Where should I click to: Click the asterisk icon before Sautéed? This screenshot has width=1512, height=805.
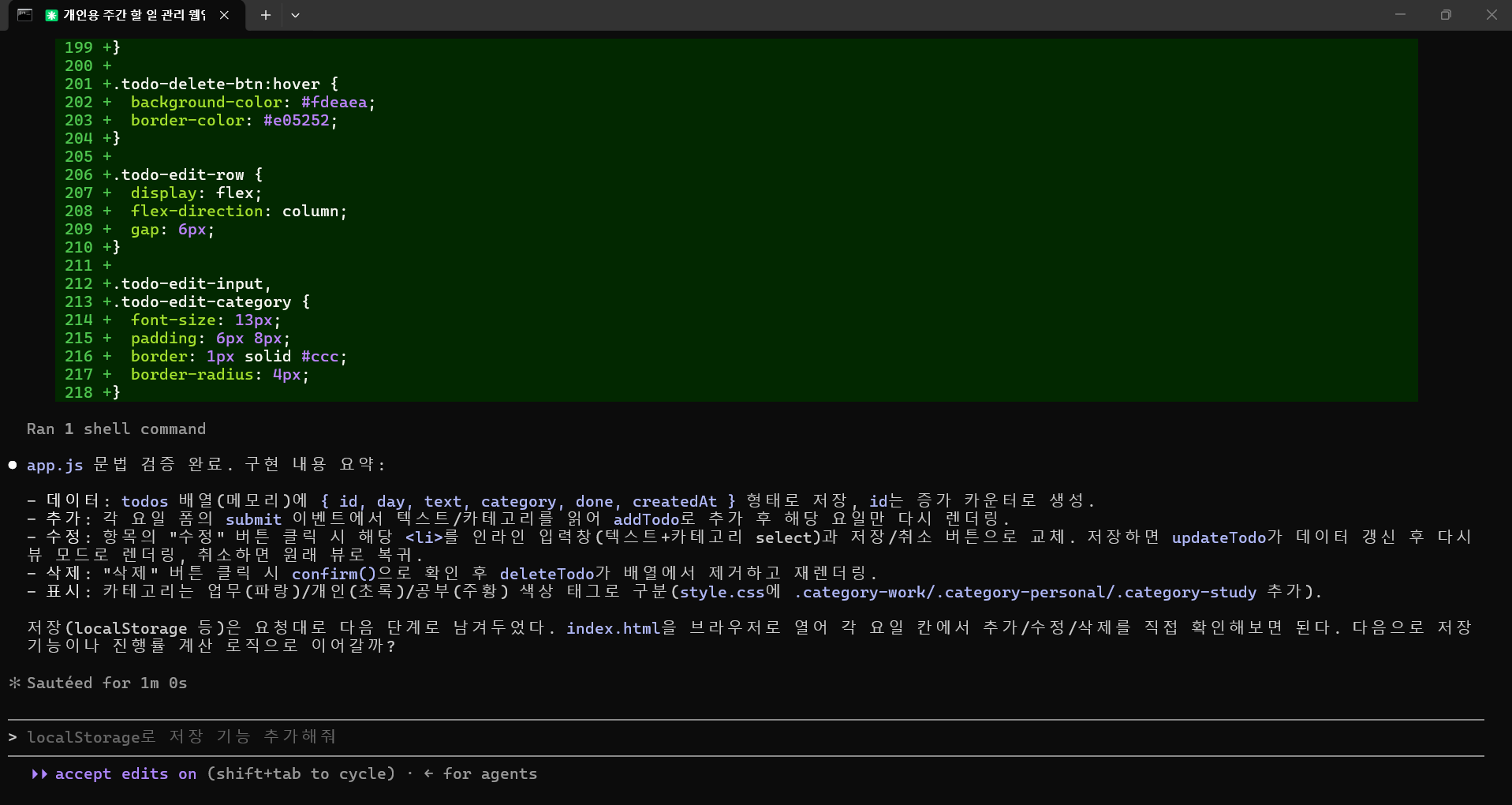[14, 683]
